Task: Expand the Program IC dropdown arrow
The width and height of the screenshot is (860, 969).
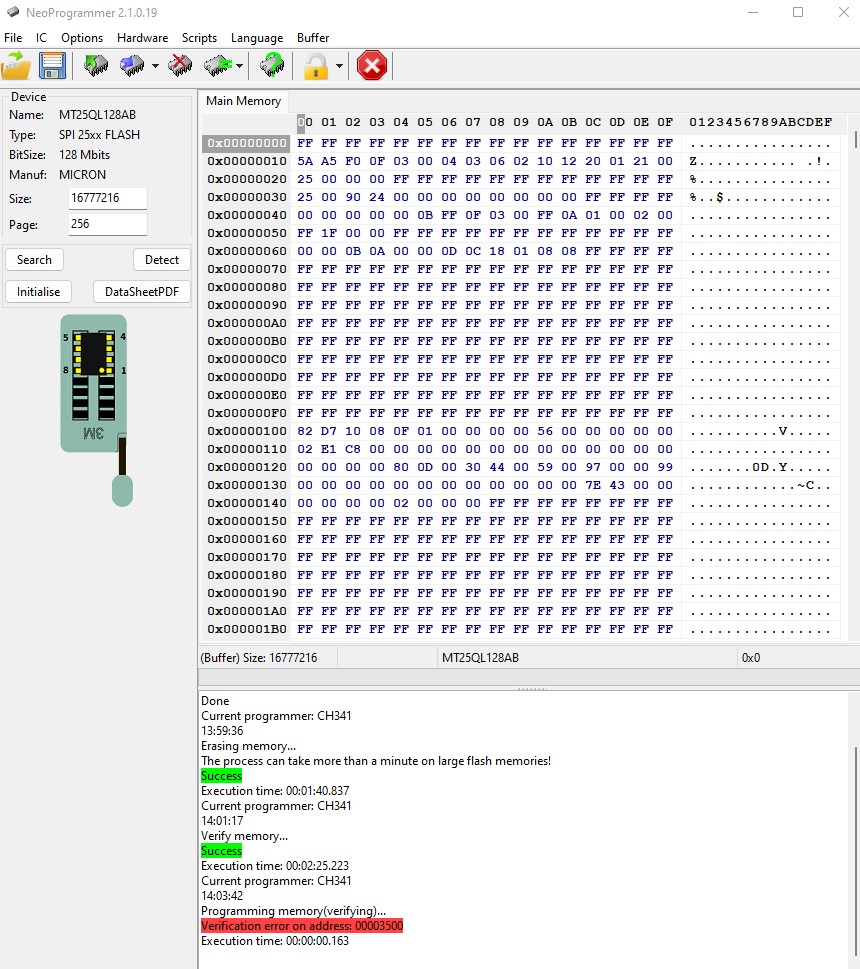Action: 155,67
